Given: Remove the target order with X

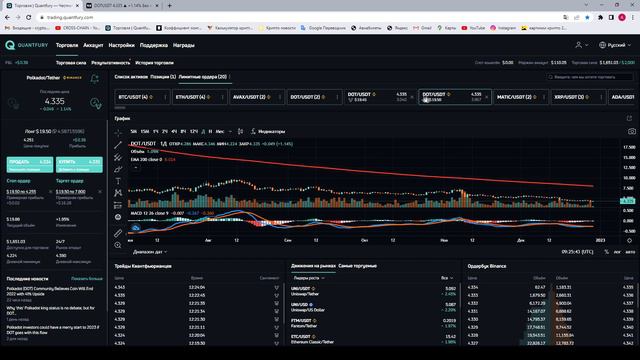Looking at the screenshot, I should click(100, 191).
